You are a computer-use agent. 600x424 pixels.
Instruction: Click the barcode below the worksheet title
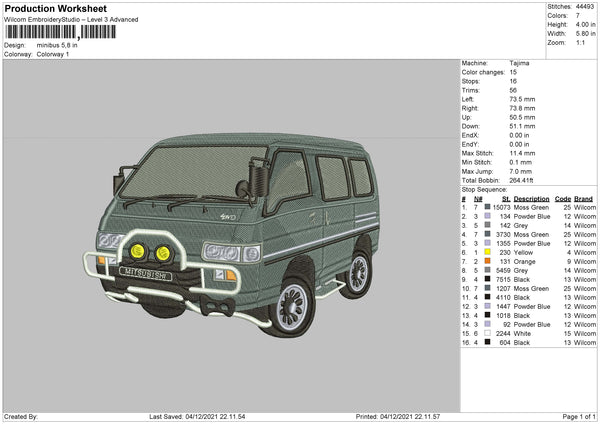pyautogui.click(x=60, y=32)
